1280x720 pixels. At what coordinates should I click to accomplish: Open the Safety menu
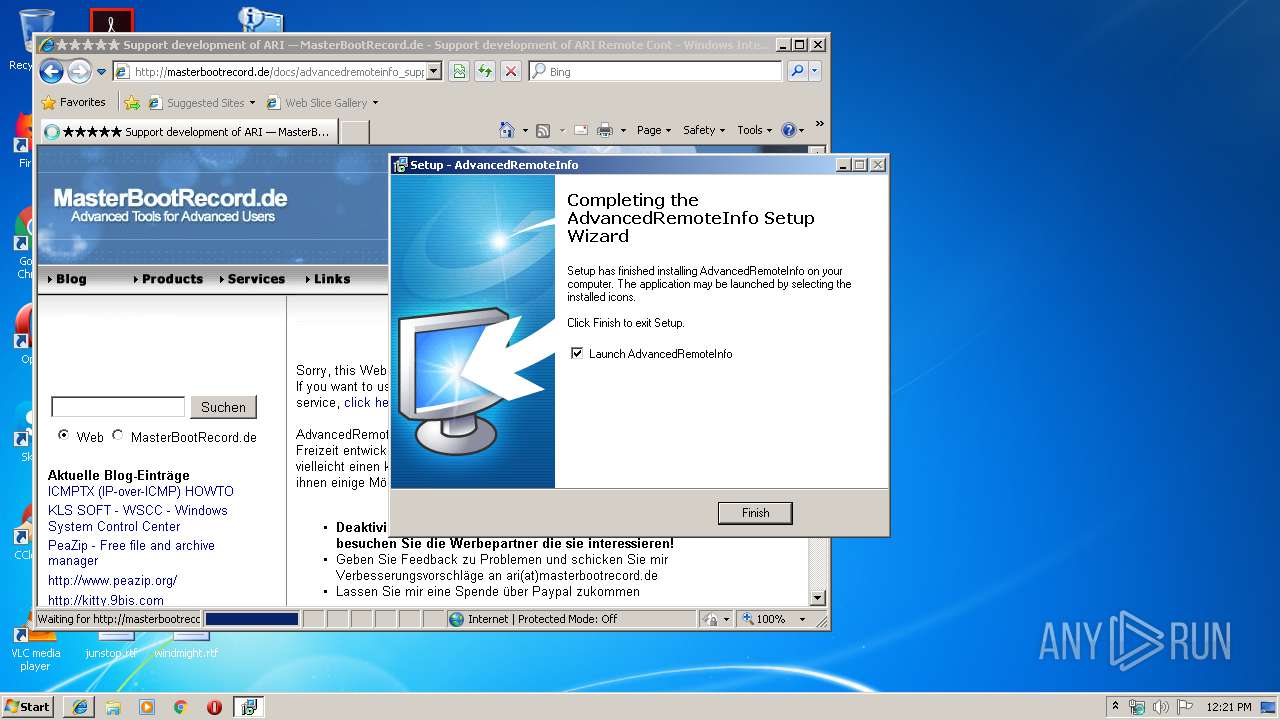[x=704, y=130]
